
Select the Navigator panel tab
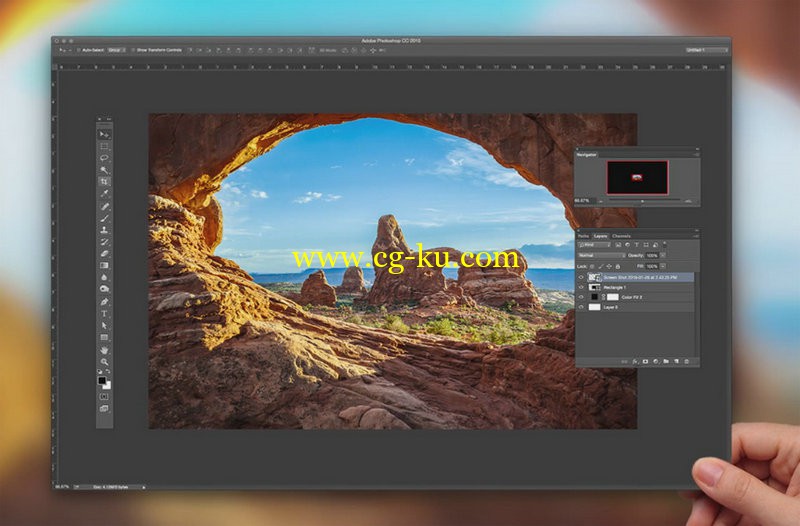586,154
